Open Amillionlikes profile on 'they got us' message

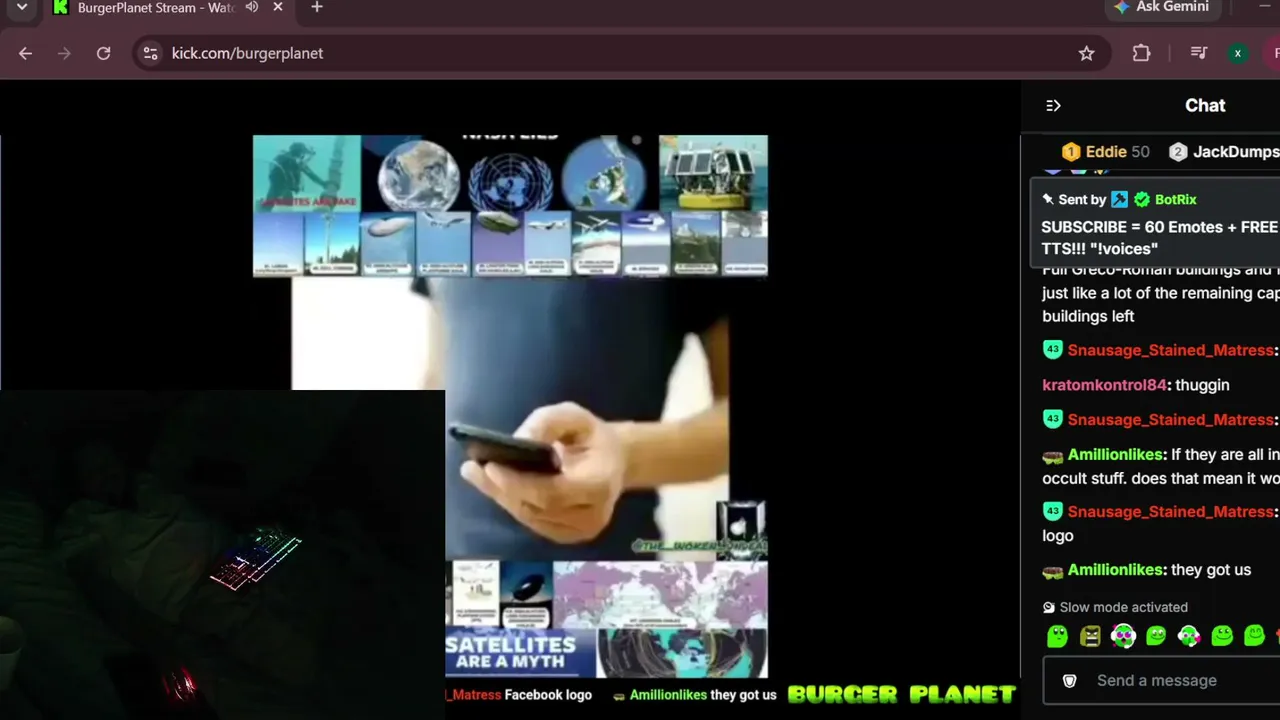click(x=1115, y=570)
